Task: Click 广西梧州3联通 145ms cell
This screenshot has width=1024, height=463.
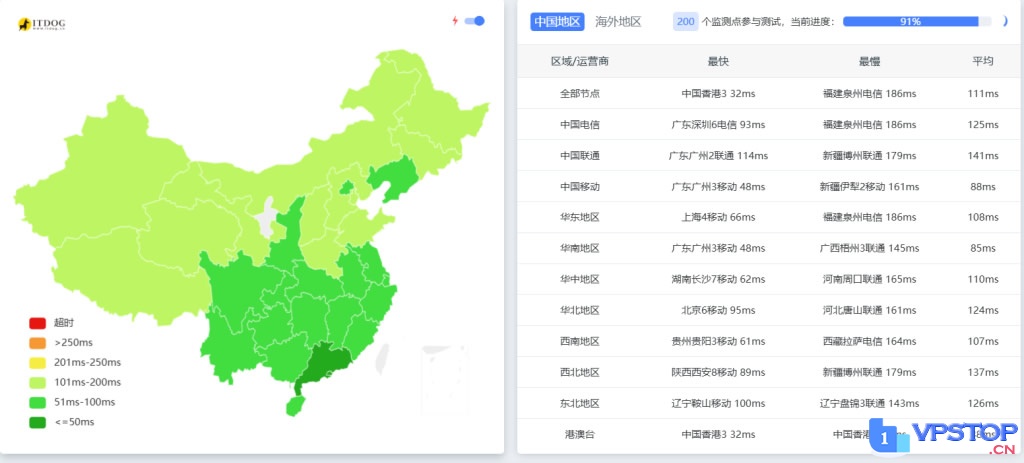Action: click(870, 248)
